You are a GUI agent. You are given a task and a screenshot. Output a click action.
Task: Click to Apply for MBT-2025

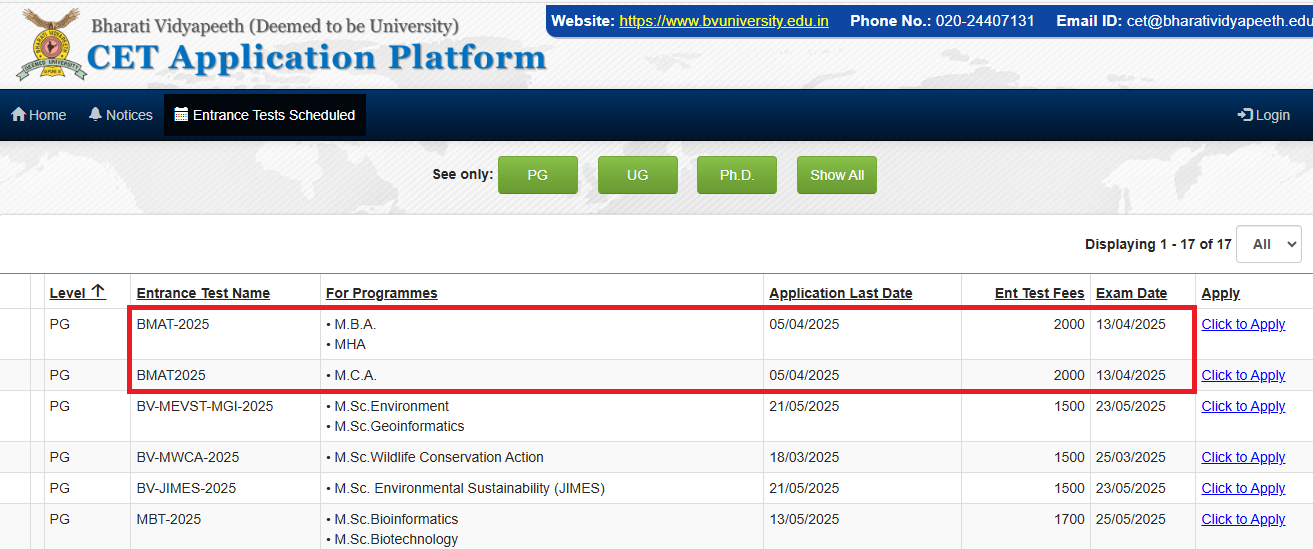[1243, 519]
